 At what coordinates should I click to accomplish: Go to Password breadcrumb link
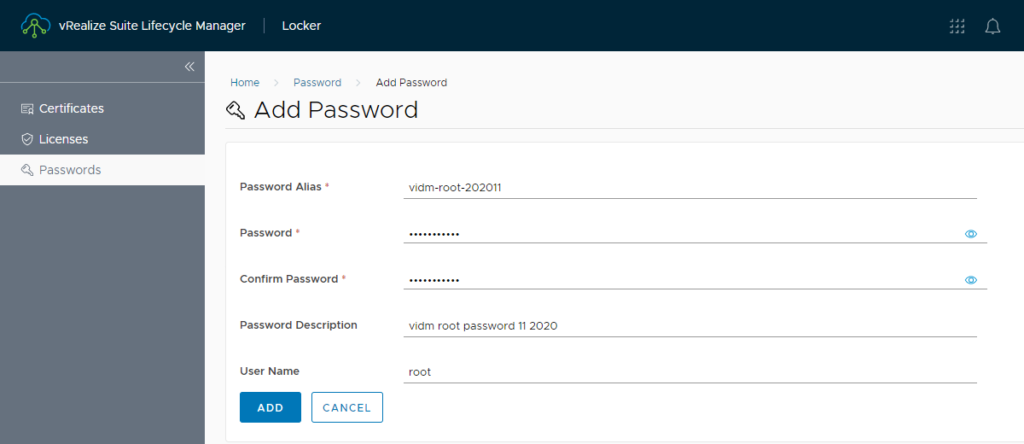[x=317, y=82]
